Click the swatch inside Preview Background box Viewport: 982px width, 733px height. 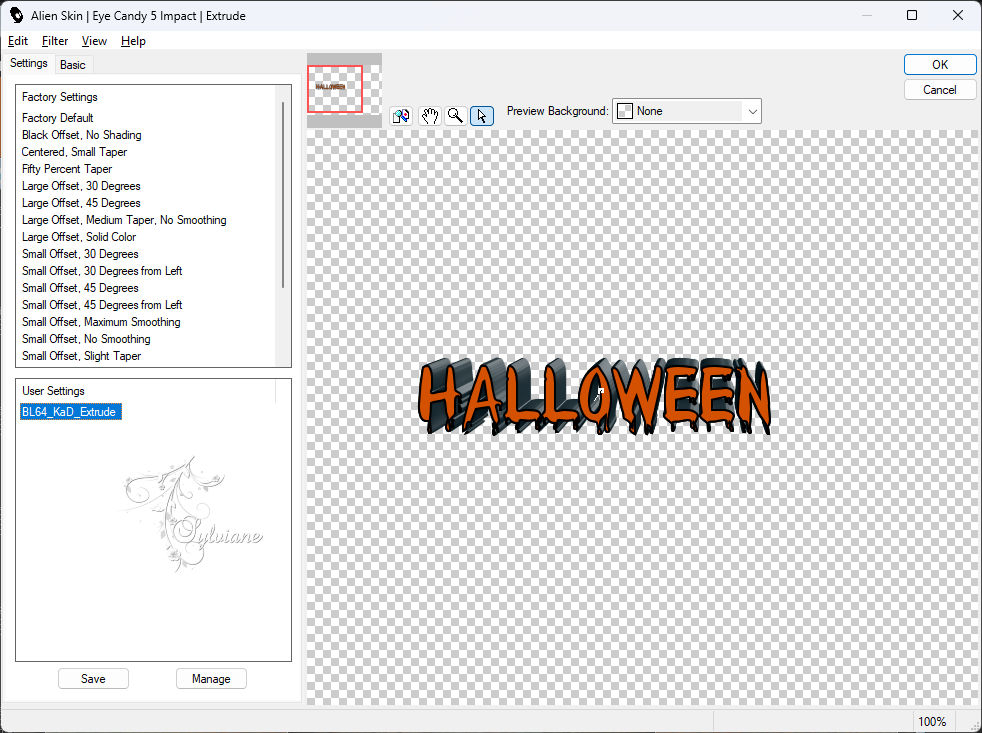coord(624,111)
